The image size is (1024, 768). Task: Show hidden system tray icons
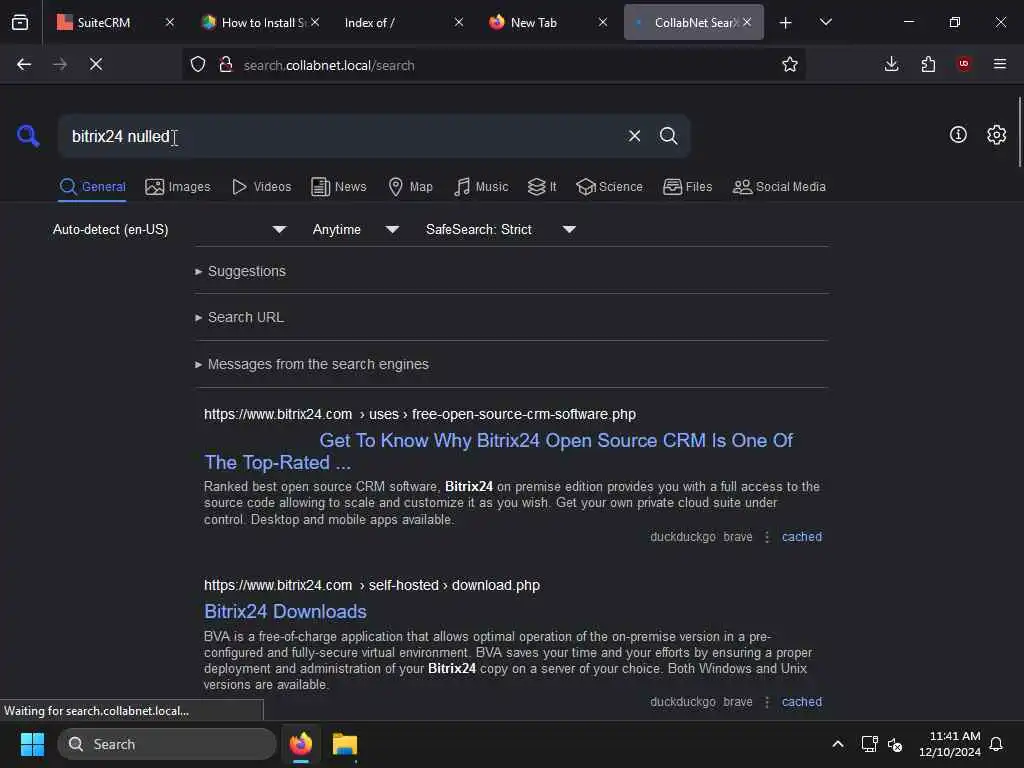coord(838,744)
